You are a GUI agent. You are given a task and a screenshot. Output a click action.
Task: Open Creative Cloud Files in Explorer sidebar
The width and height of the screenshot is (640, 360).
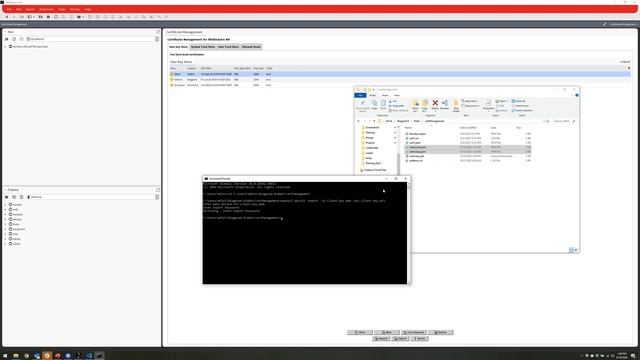[x=373, y=170]
